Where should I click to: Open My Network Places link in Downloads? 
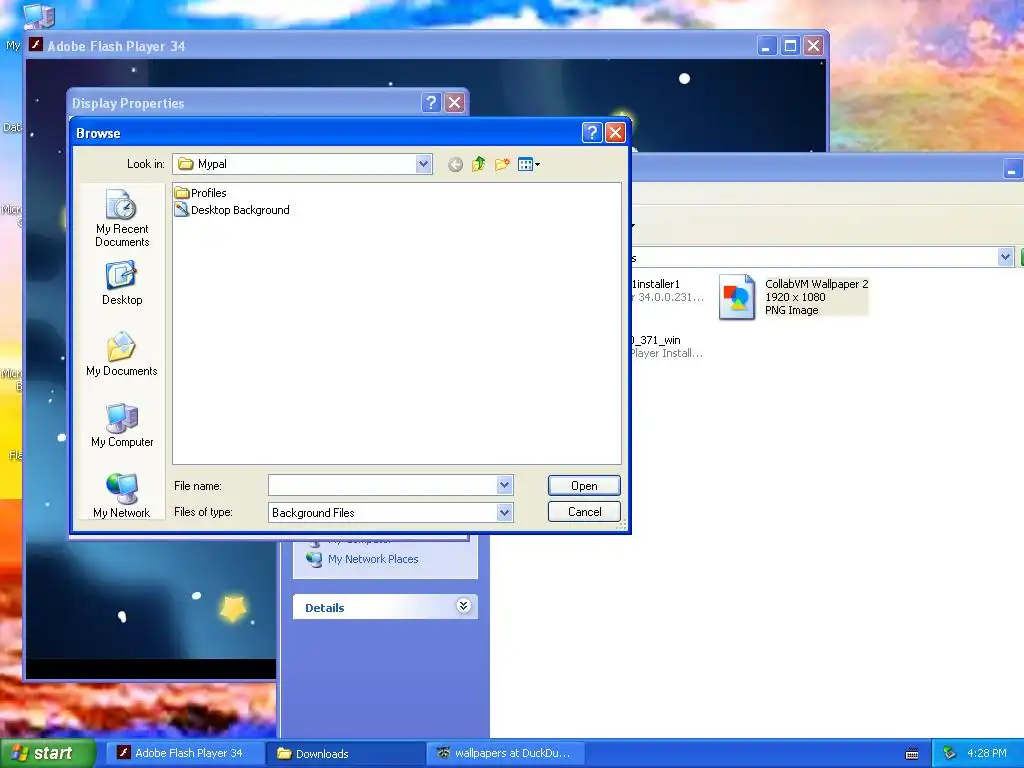(373, 559)
